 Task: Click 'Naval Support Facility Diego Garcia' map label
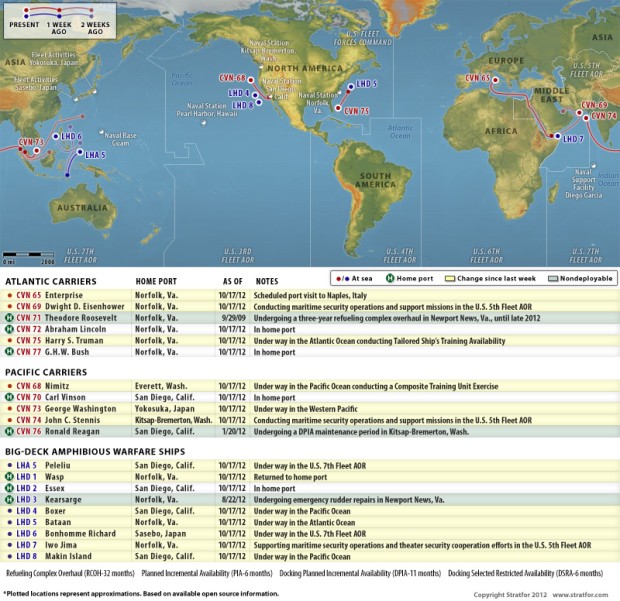tap(584, 183)
